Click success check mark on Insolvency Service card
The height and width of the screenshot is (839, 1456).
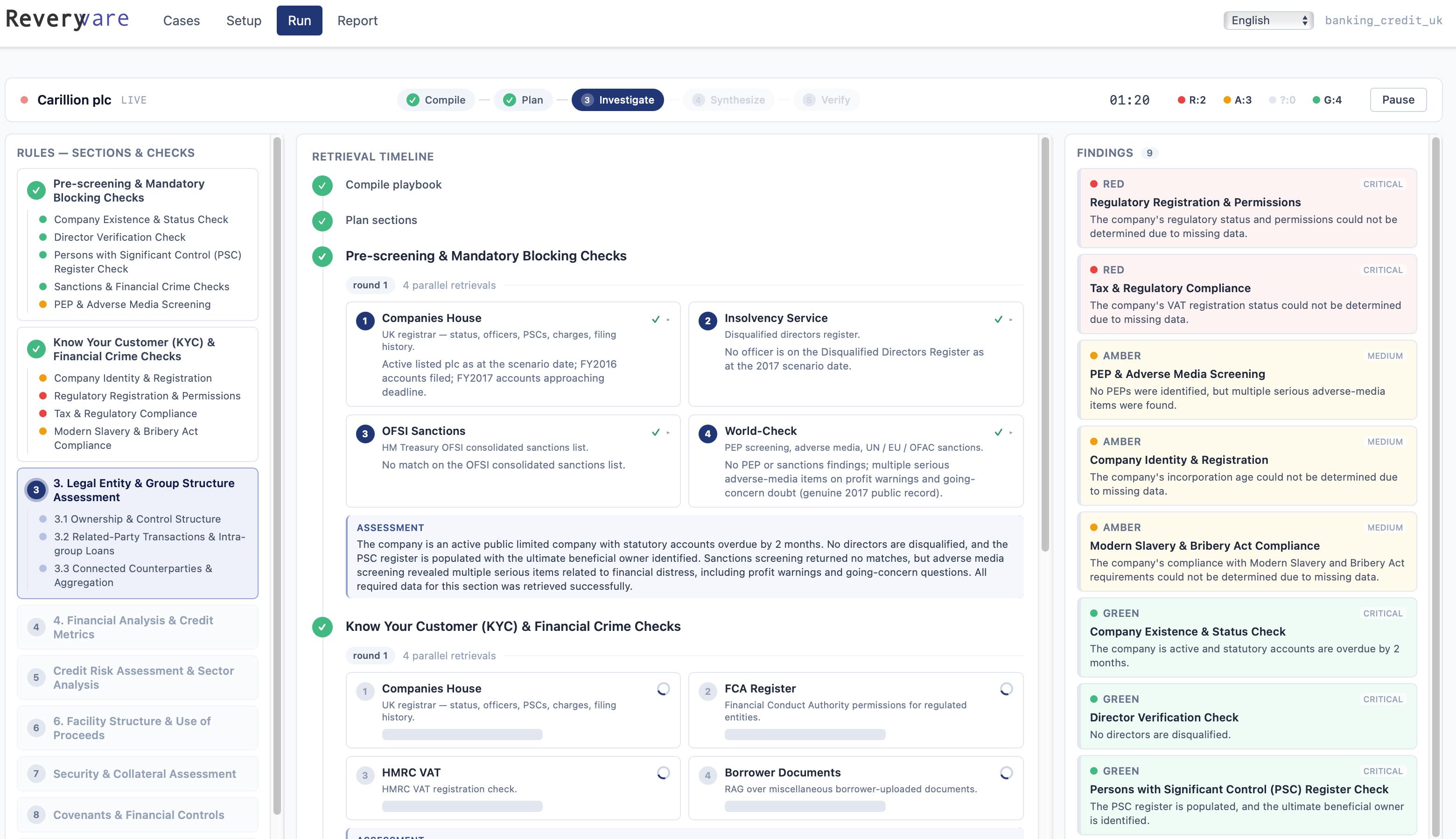[x=999, y=319]
